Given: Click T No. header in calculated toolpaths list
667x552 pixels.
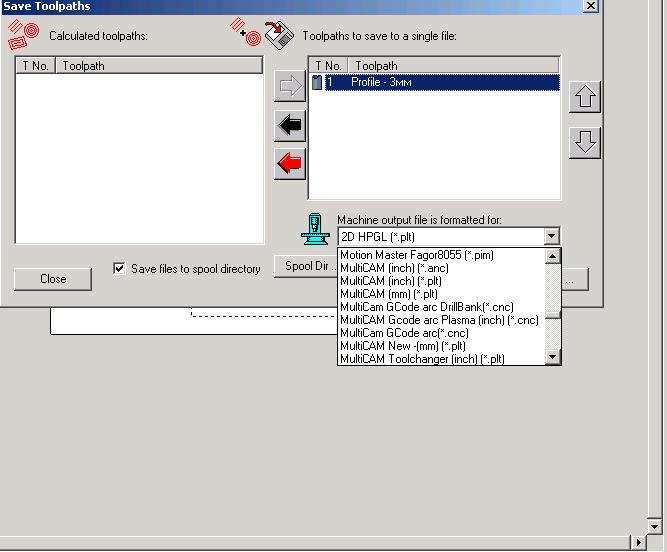Looking at the screenshot, I should pos(35,66).
